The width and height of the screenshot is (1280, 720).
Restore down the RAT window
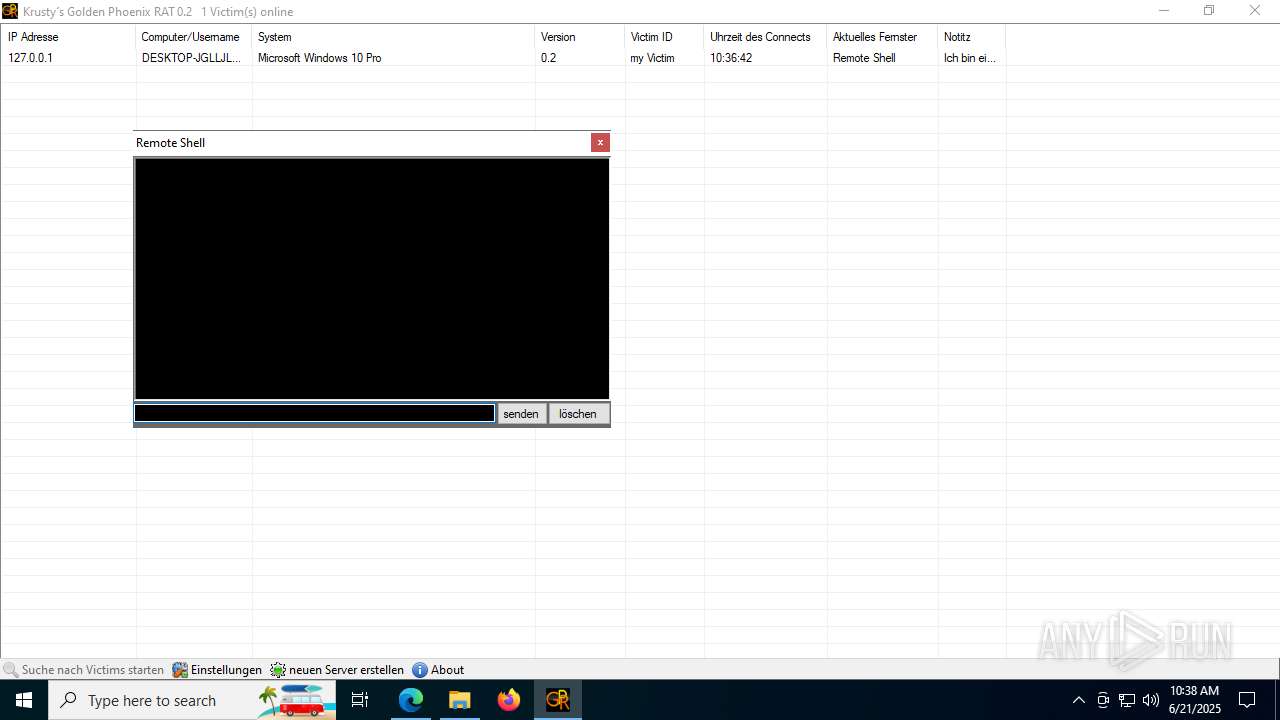click(x=1209, y=11)
